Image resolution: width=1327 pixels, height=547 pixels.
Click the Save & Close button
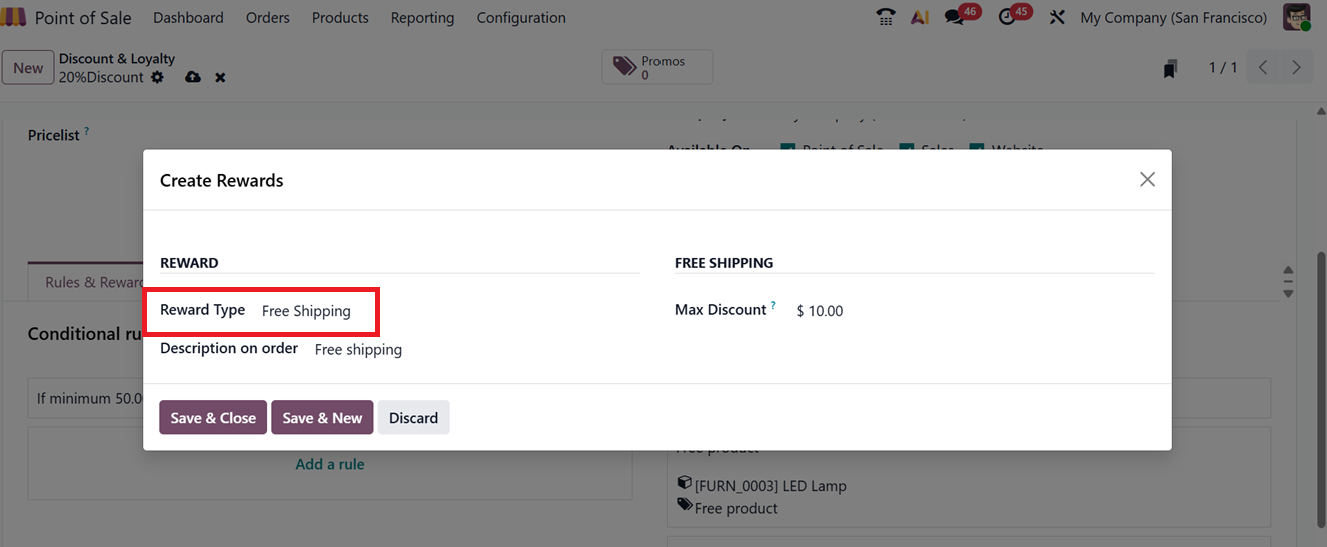pyautogui.click(x=213, y=418)
